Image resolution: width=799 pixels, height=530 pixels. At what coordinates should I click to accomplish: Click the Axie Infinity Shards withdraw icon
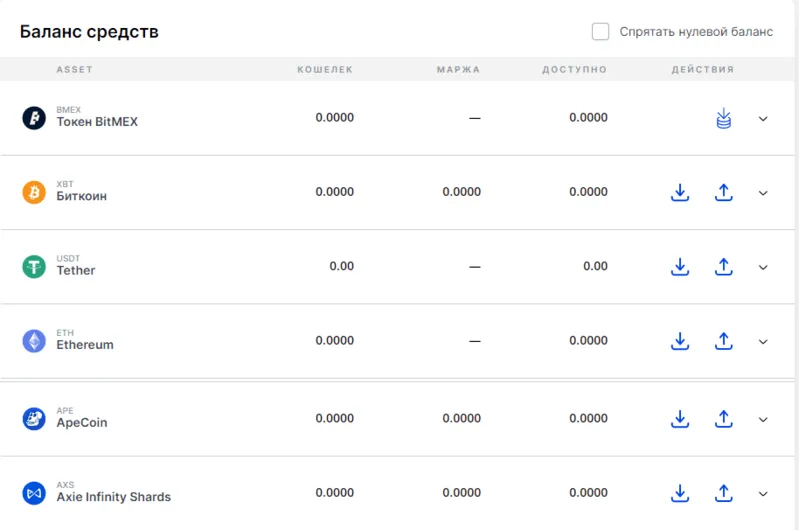pos(724,493)
